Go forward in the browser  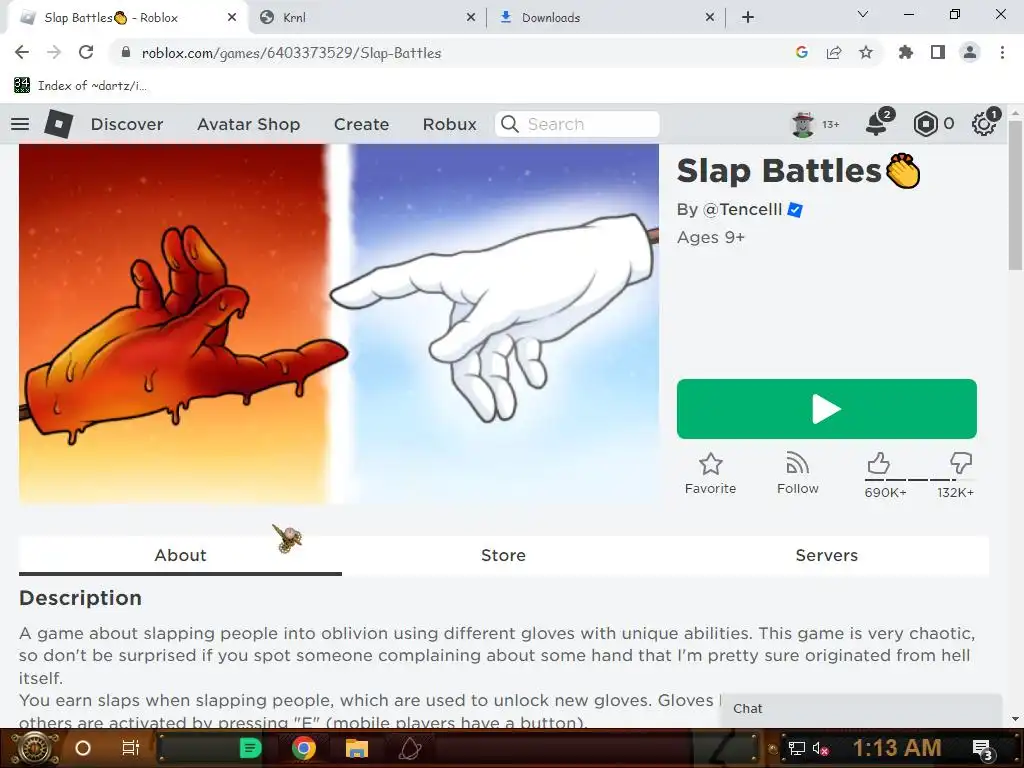[54, 52]
